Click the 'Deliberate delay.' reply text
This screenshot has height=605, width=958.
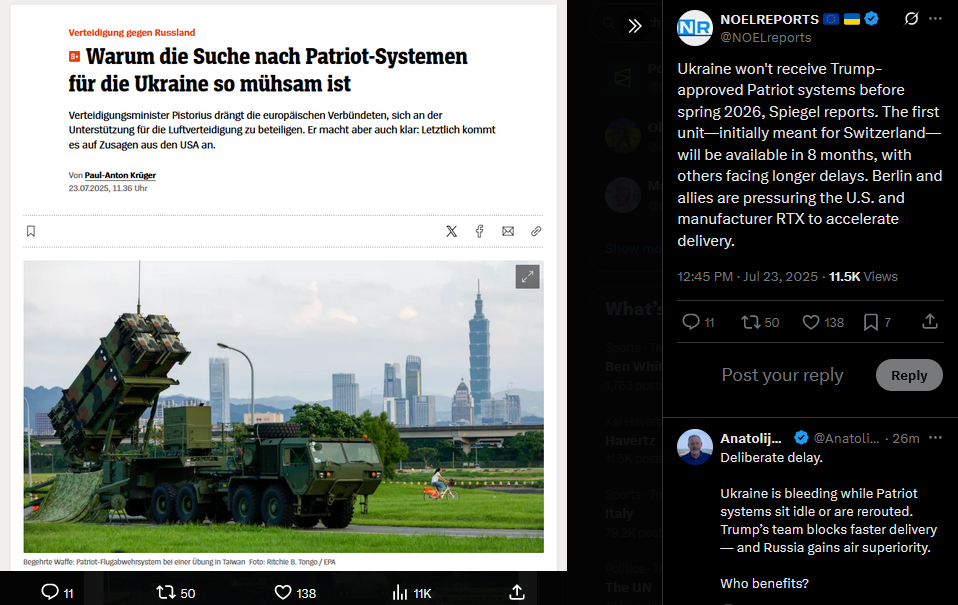[771, 458]
